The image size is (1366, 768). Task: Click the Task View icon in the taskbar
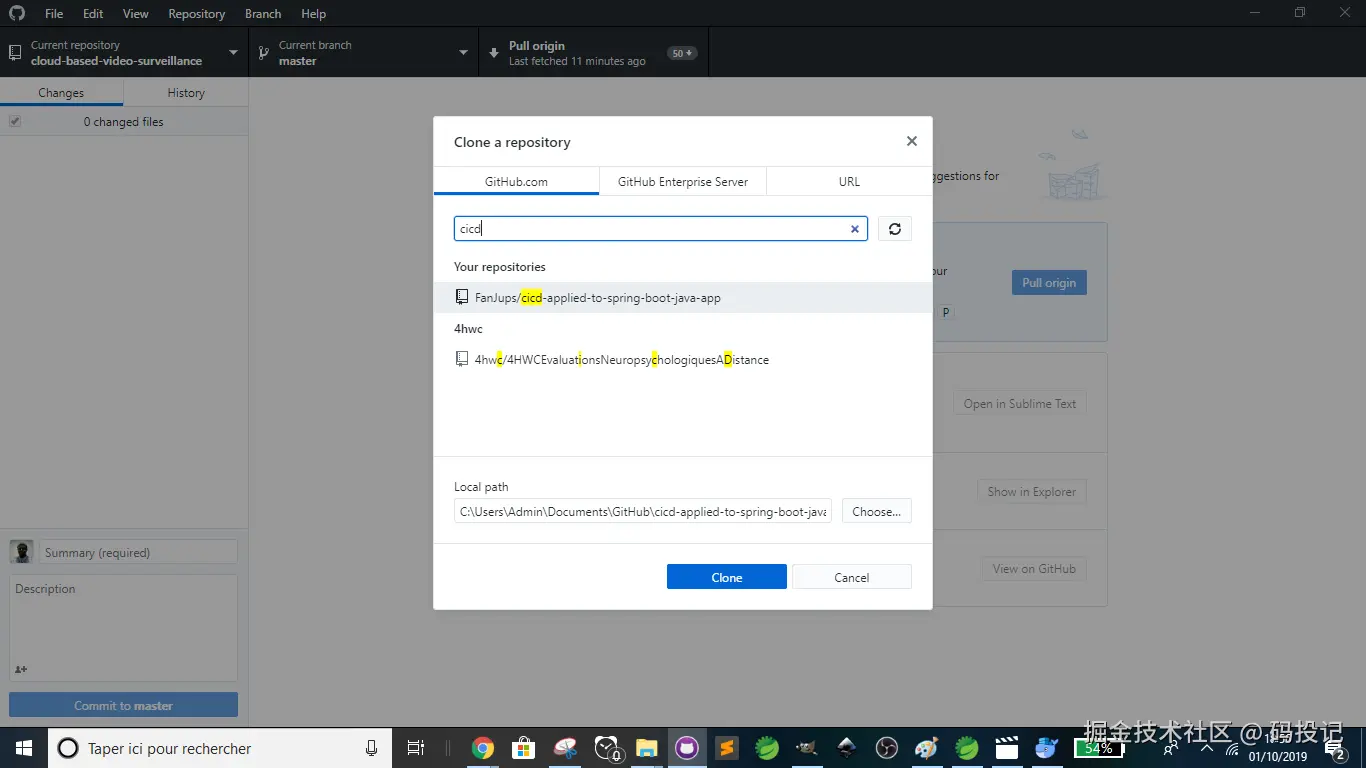(416, 748)
